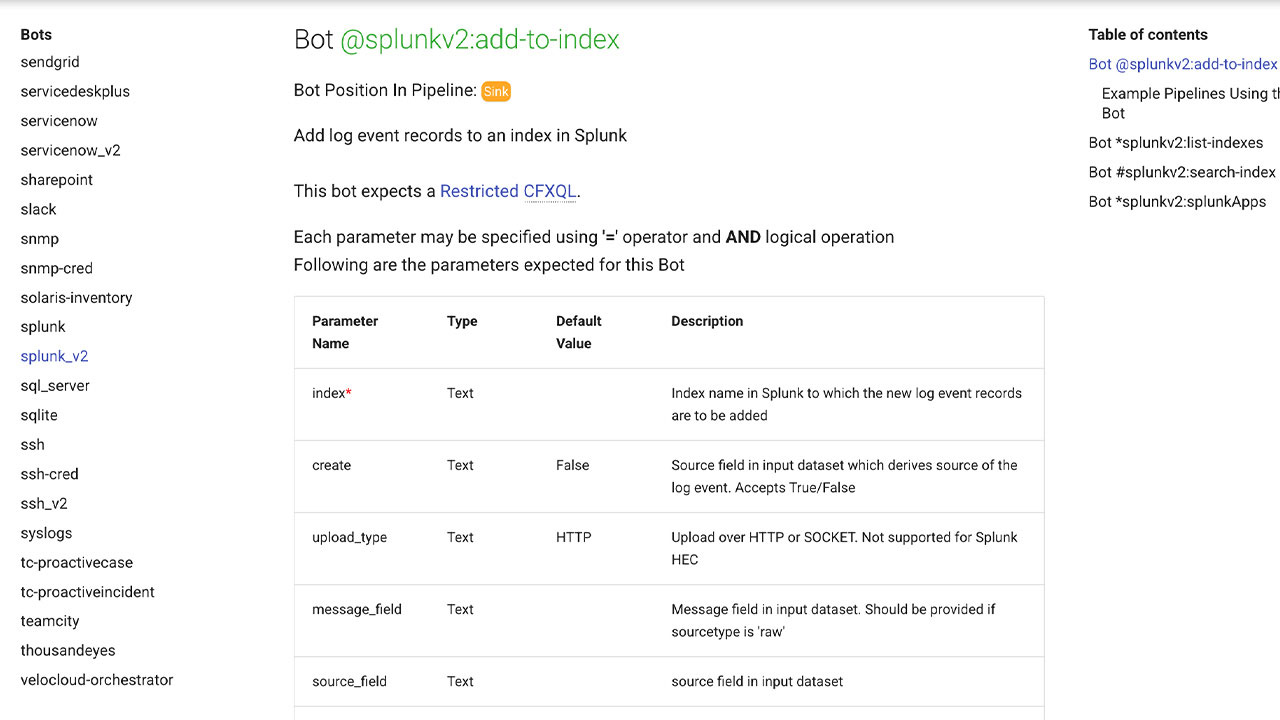This screenshot has height=720, width=1280.
Task: Open the sql_server bot documentation
Action: (x=55, y=385)
